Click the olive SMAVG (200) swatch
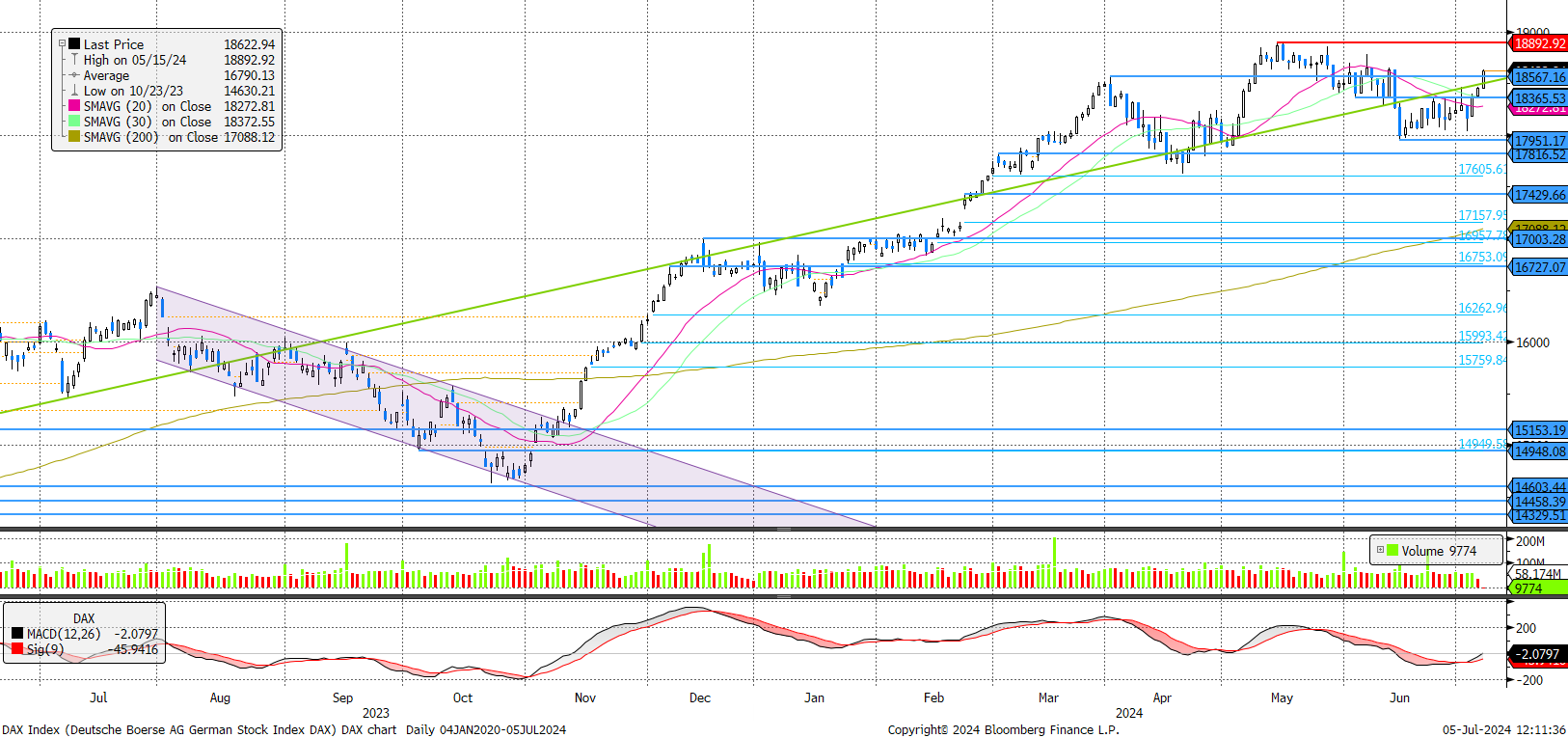This screenshot has width=1568, height=738. pyautogui.click(x=74, y=137)
